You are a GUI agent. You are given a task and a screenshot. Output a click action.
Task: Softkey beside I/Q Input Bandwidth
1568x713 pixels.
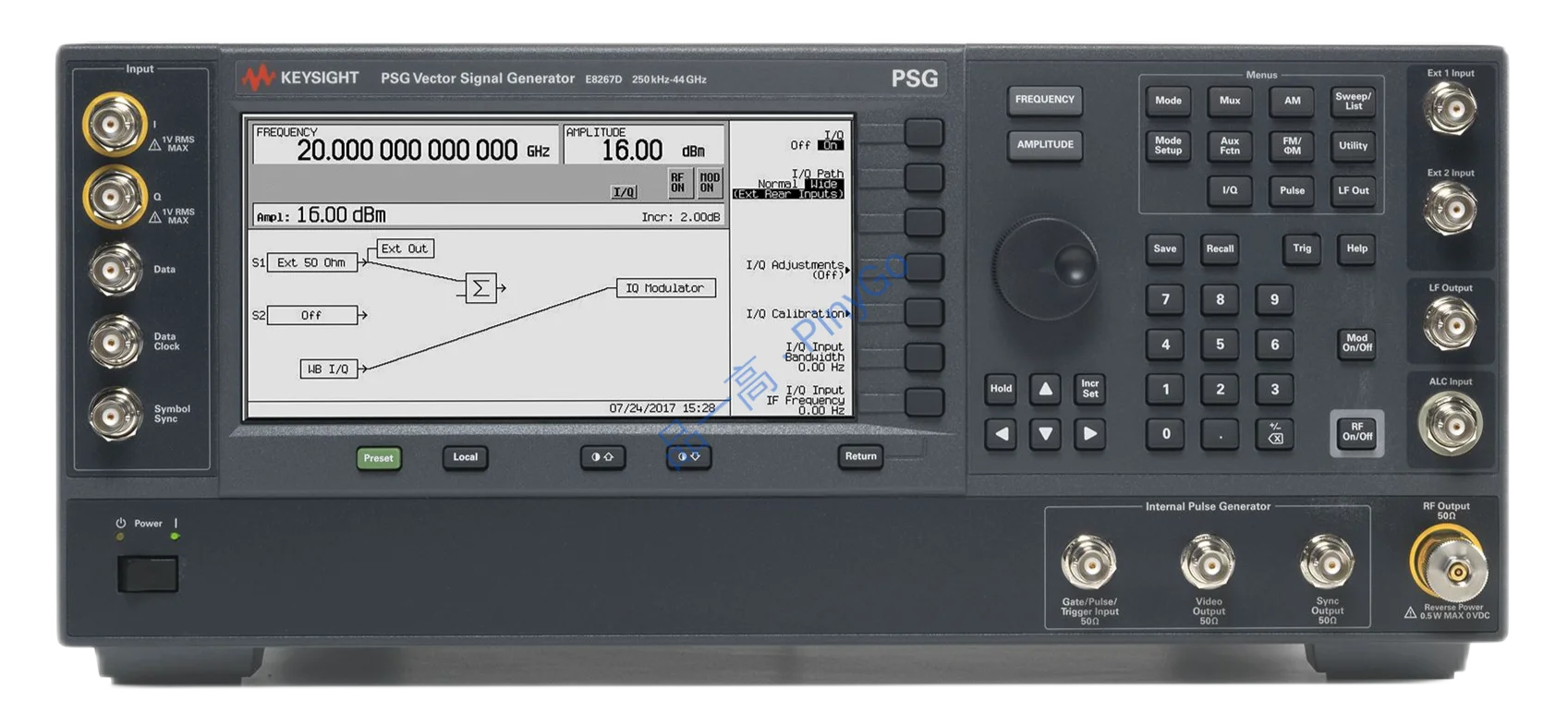coord(923,357)
